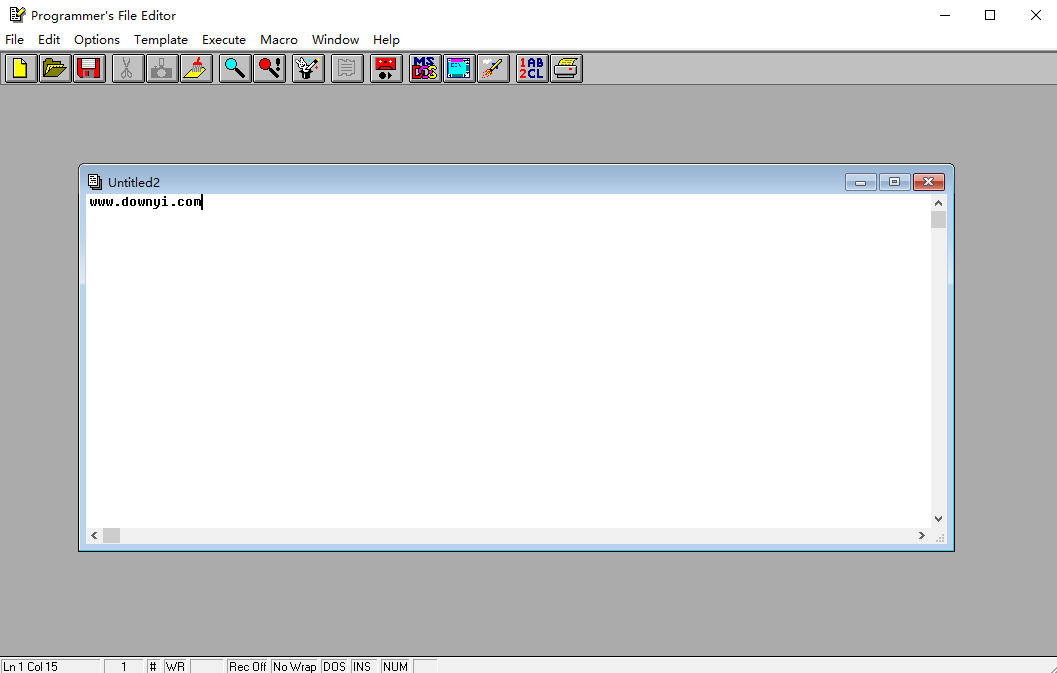This screenshot has width=1057, height=673.
Task: Toggle the WR write status indicator
Action: pos(175,666)
